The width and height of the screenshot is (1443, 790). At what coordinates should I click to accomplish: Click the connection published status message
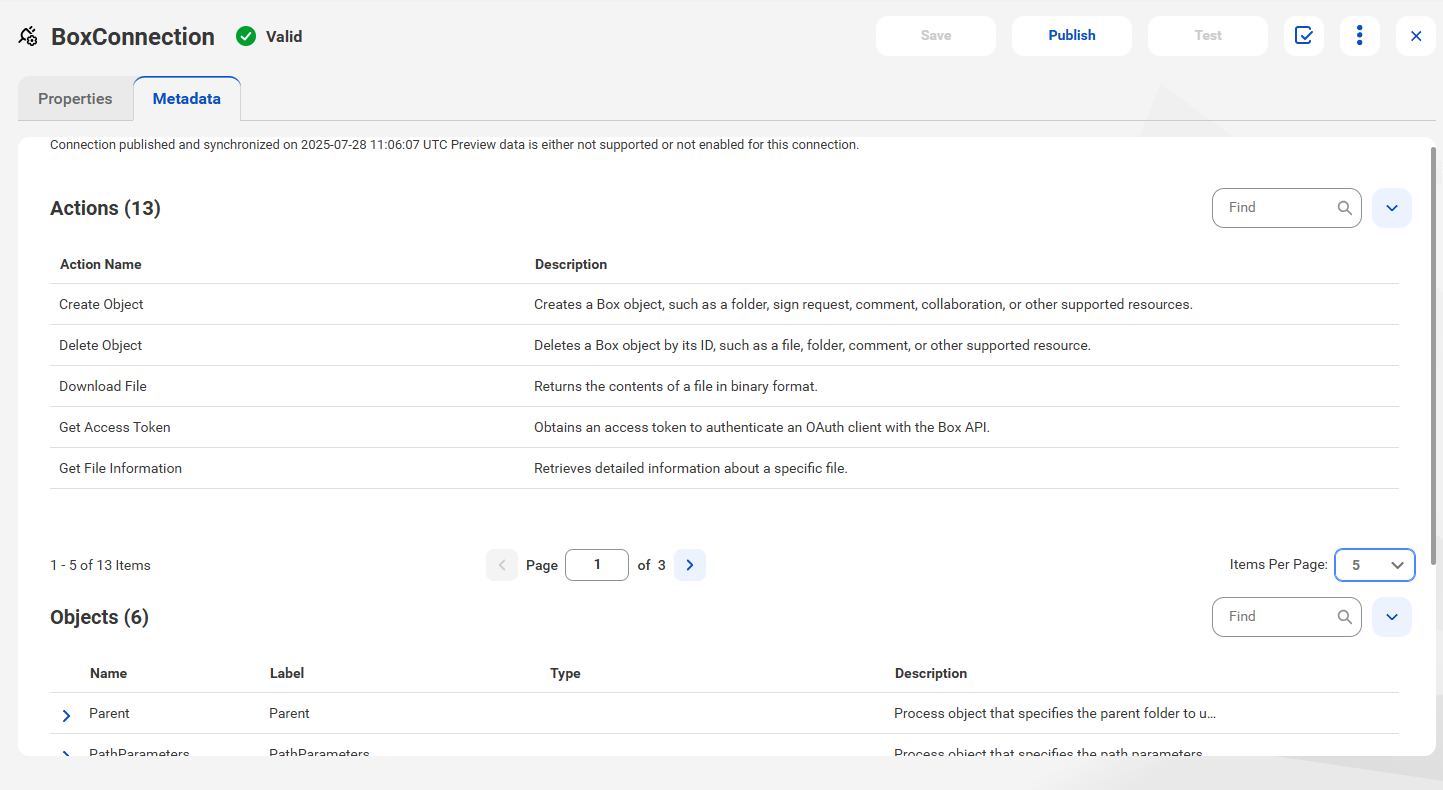(x=454, y=145)
